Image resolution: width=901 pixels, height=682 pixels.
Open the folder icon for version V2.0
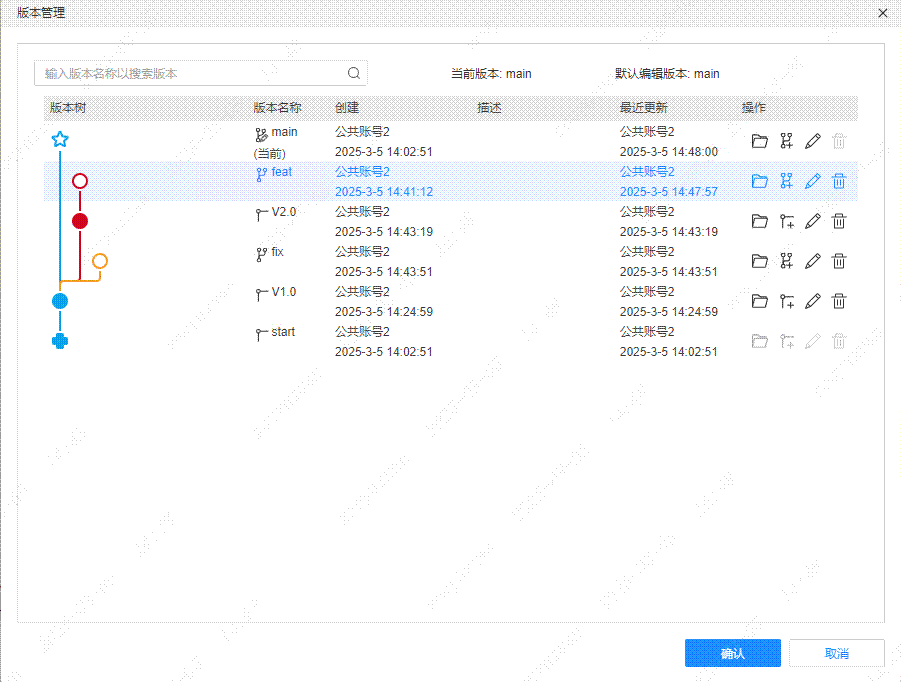click(759, 221)
